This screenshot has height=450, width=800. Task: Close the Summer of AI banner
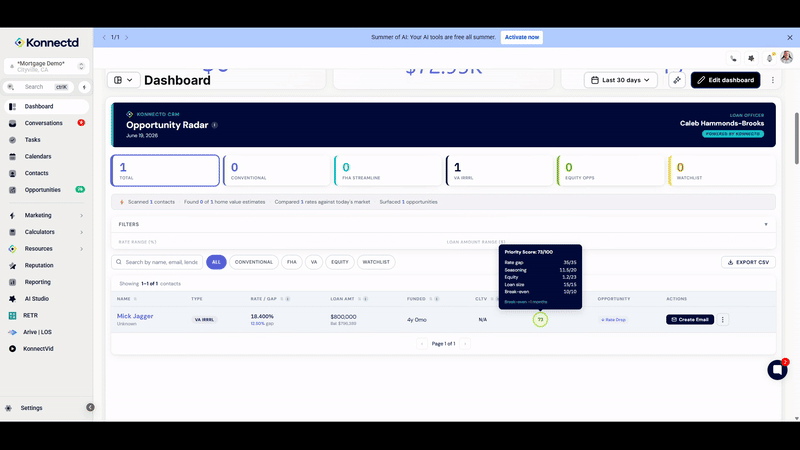click(789, 37)
